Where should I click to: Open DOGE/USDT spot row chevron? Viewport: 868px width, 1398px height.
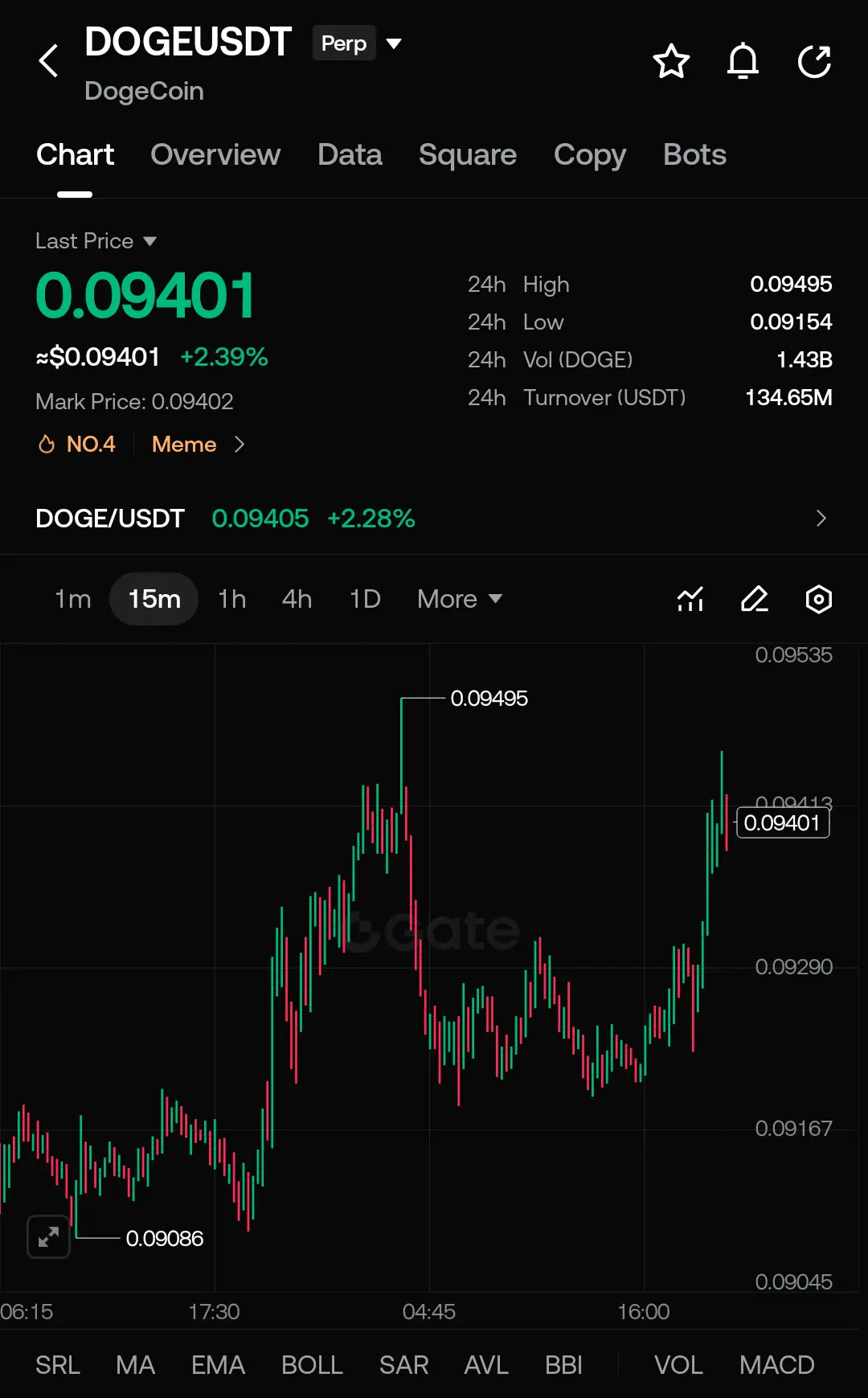[821, 519]
